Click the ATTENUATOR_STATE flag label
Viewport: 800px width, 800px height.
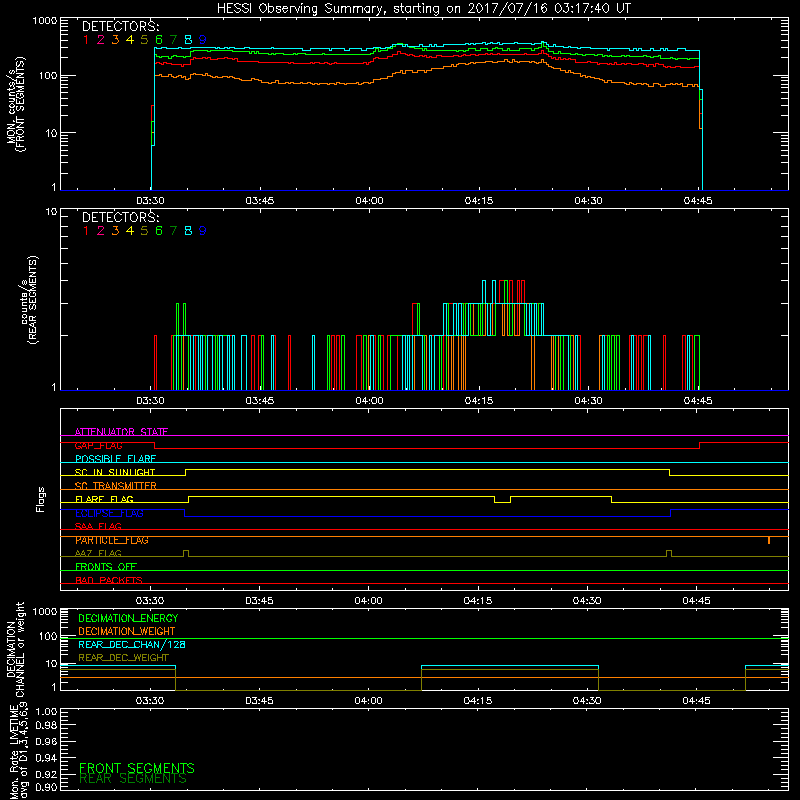tap(121, 432)
